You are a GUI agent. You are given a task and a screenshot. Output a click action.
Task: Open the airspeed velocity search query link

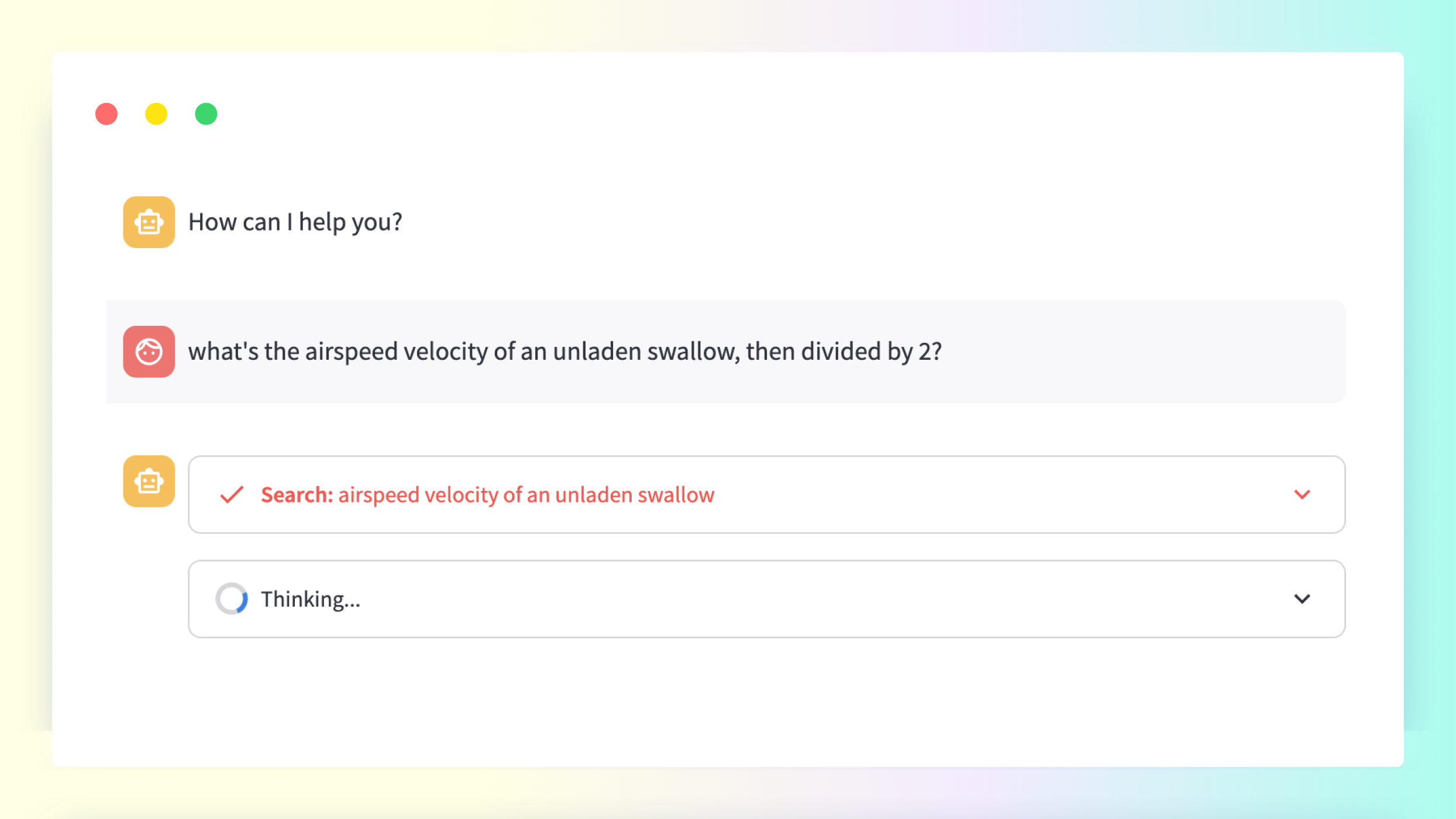[526, 494]
